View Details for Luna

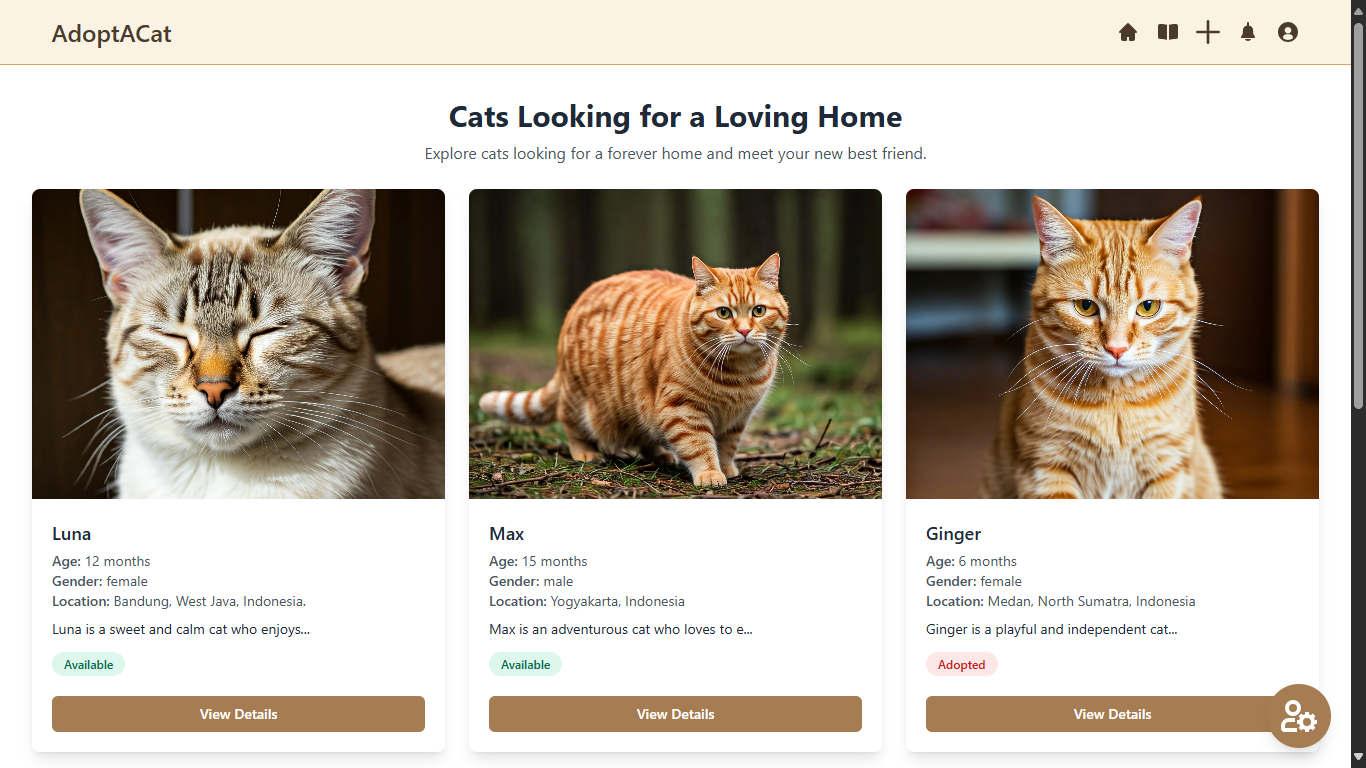[x=238, y=714]
